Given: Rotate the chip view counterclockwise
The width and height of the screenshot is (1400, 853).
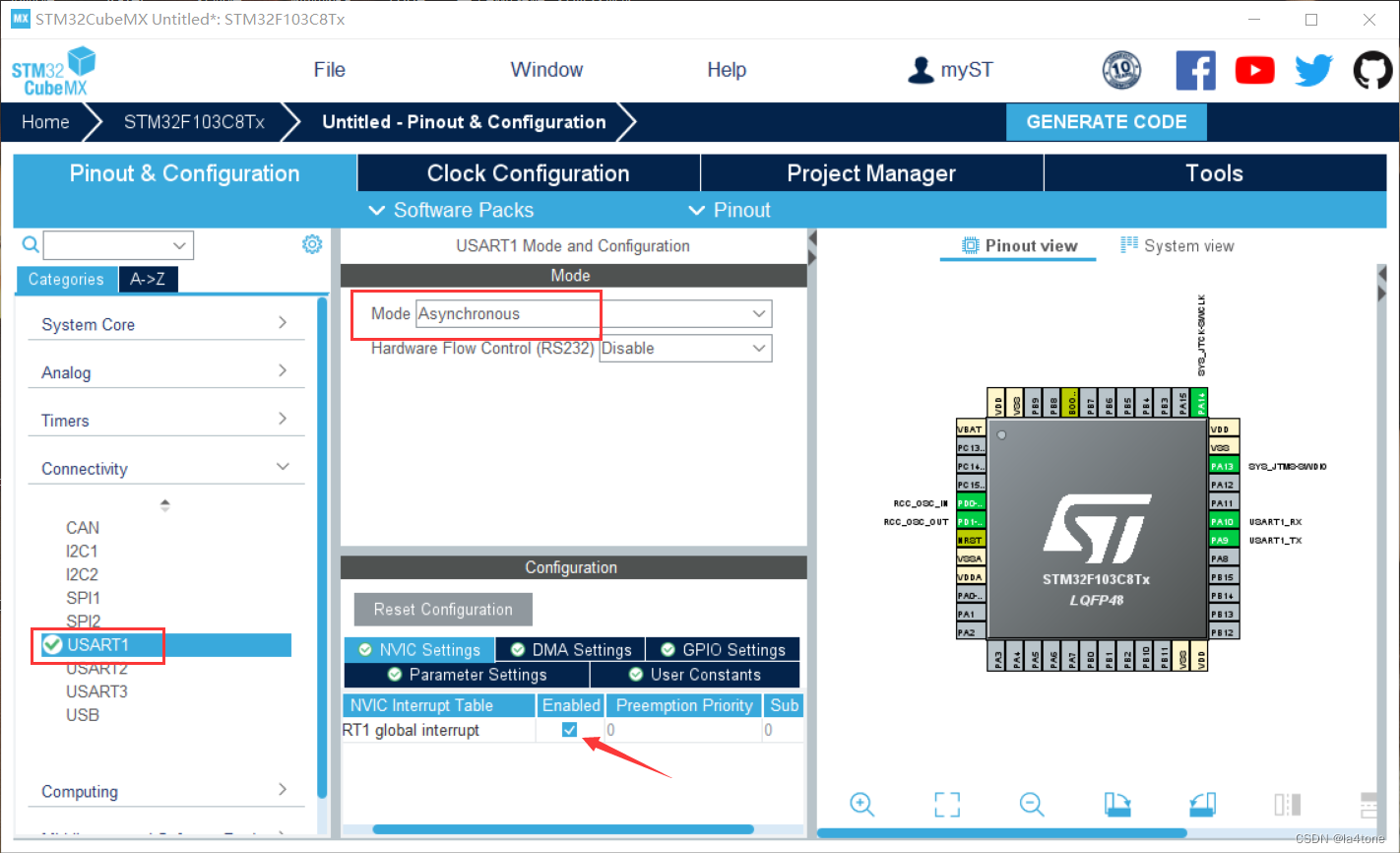Looking at the screenshot, I should (1201, 804).
